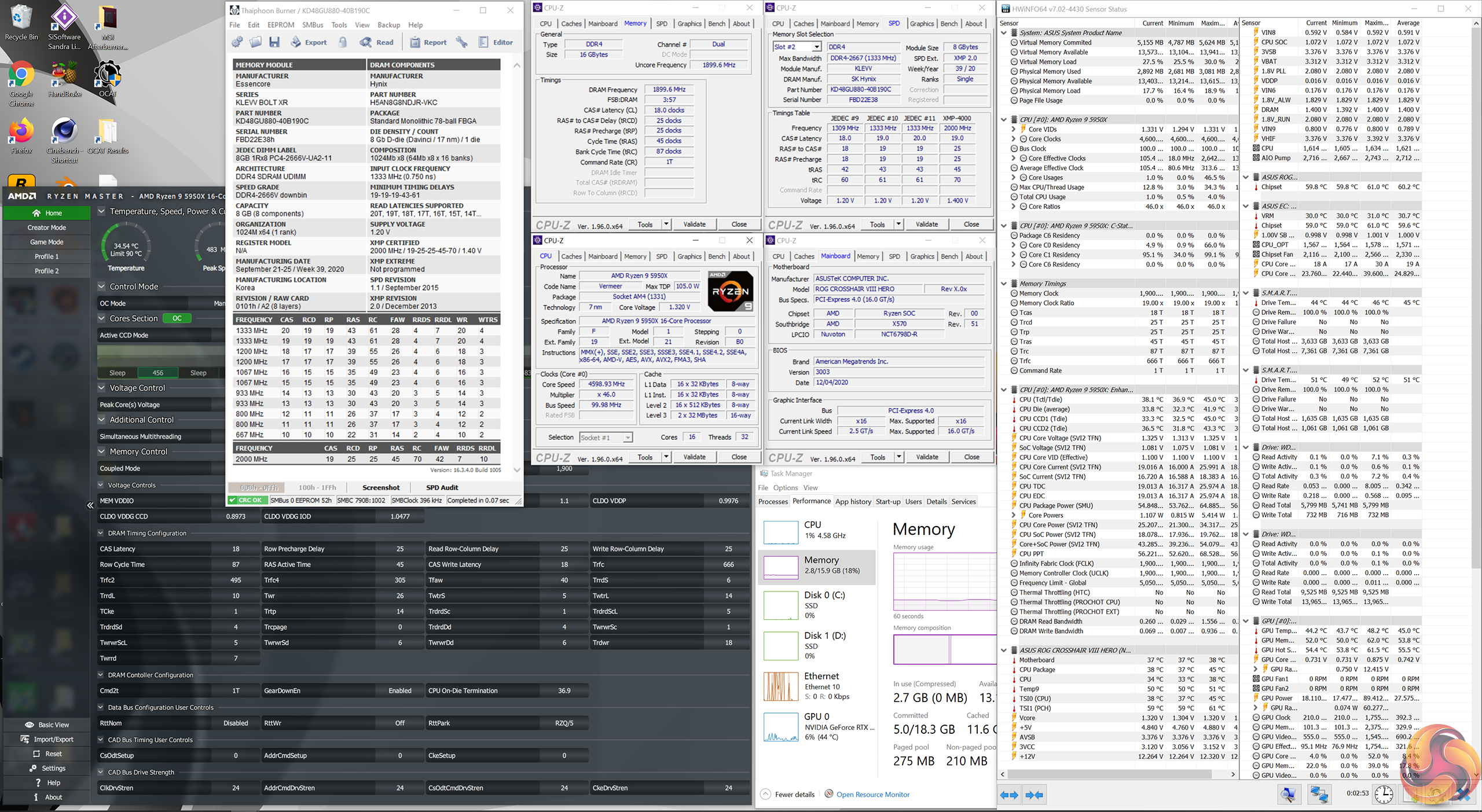Click the SPD Audit button
The image size is (1482, 812).
pyautogui.click(x=442, y=487)
